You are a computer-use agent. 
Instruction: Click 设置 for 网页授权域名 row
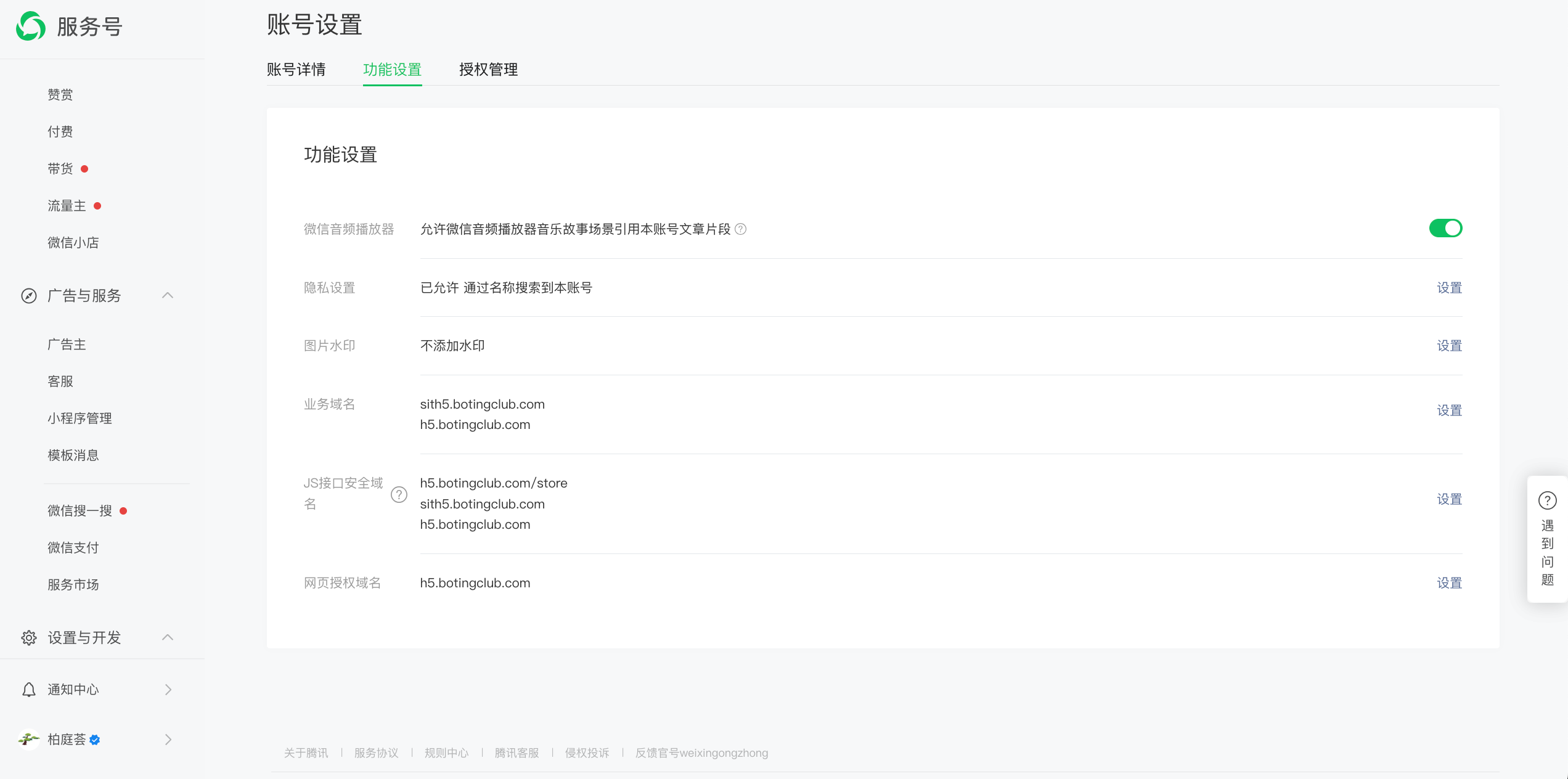click(x=1449, y=583)
